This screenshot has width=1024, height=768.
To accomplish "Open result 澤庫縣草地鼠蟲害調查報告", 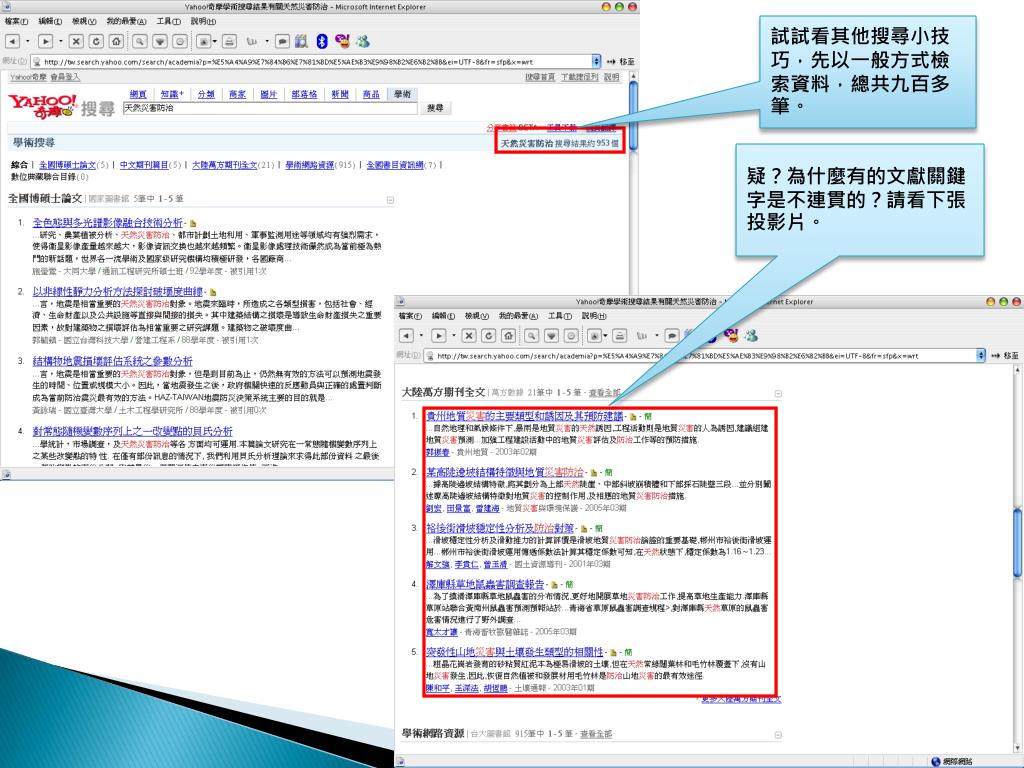I will click(x=485, y=584).
